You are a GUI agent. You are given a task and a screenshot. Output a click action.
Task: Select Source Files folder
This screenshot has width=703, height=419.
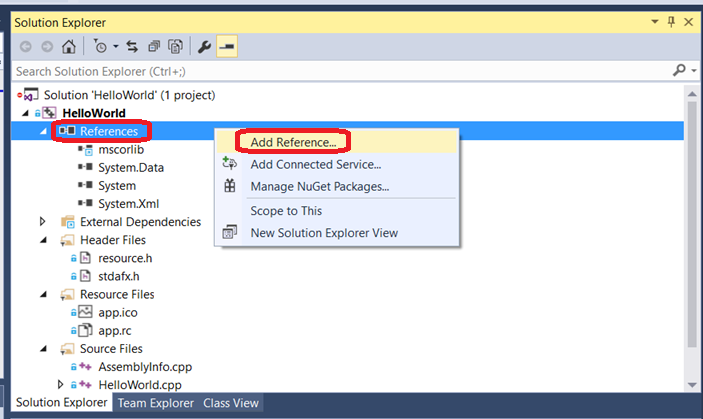tap(111, 349)
